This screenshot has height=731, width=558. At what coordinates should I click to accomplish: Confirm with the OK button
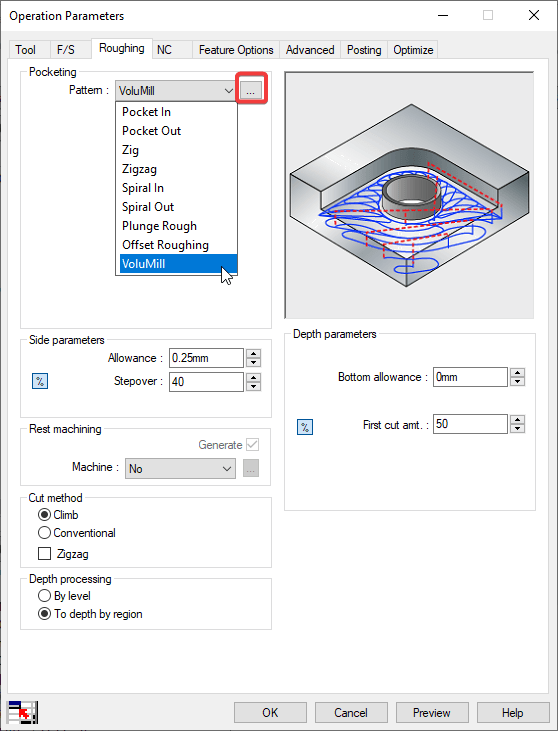270,712
